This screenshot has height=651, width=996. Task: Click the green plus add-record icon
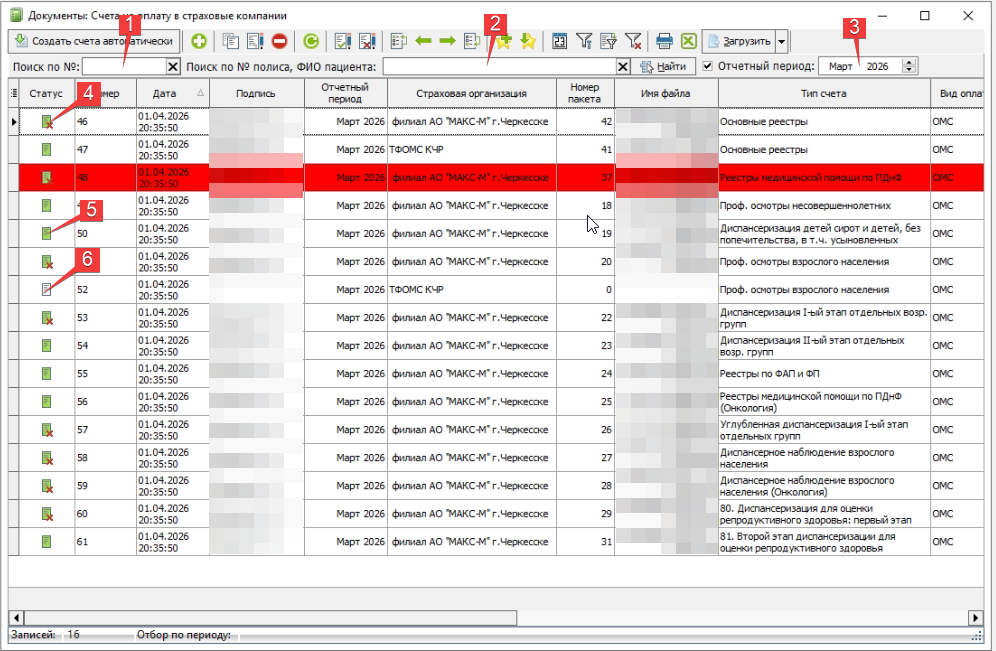(200, 41)
